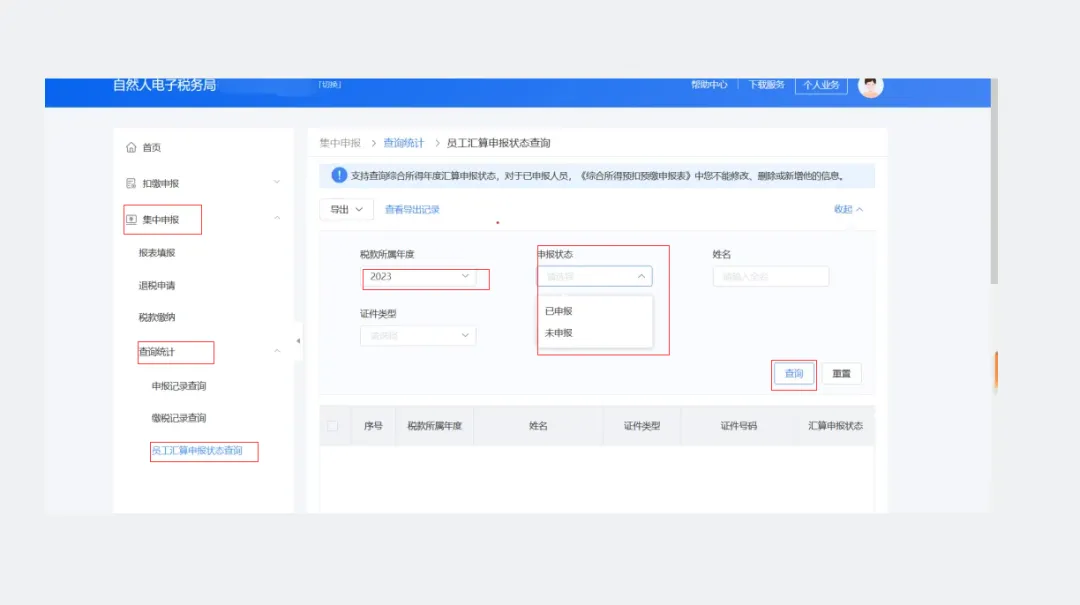Click the 税款所属年度 column header

pyautogui.click(x=435, y=426)
